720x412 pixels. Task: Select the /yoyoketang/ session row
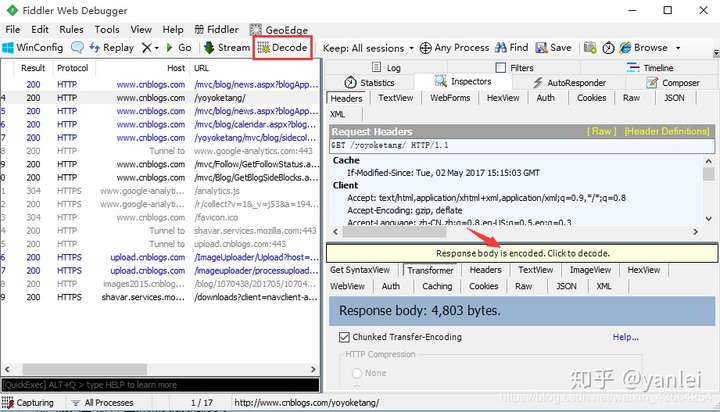pyautogui.click(x=160, y=98)
